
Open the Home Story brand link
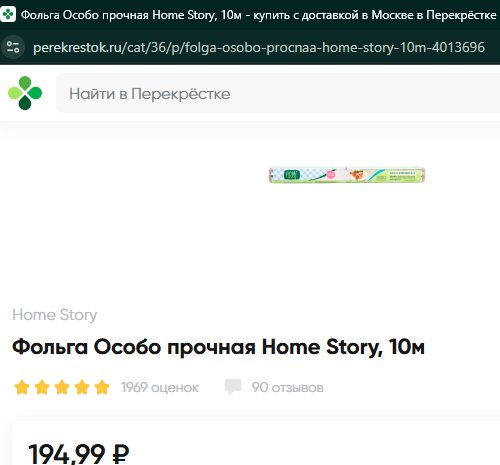pyautogui.click(x=55, y=315)
